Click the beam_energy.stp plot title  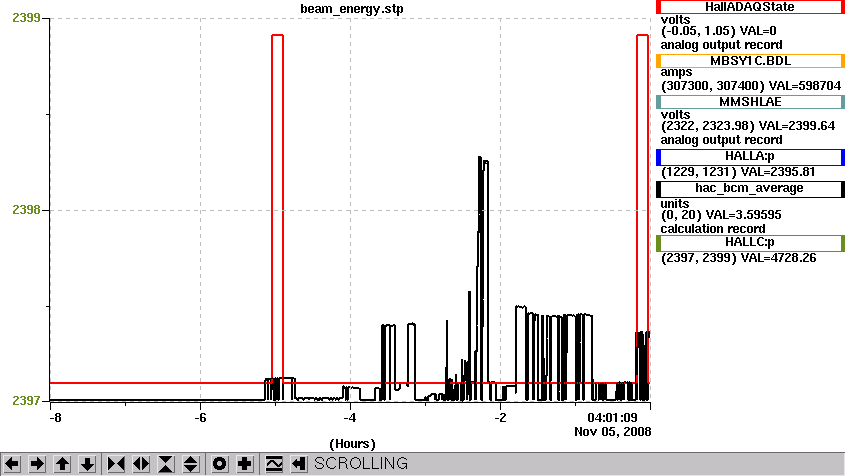click(x=351, y=9)
